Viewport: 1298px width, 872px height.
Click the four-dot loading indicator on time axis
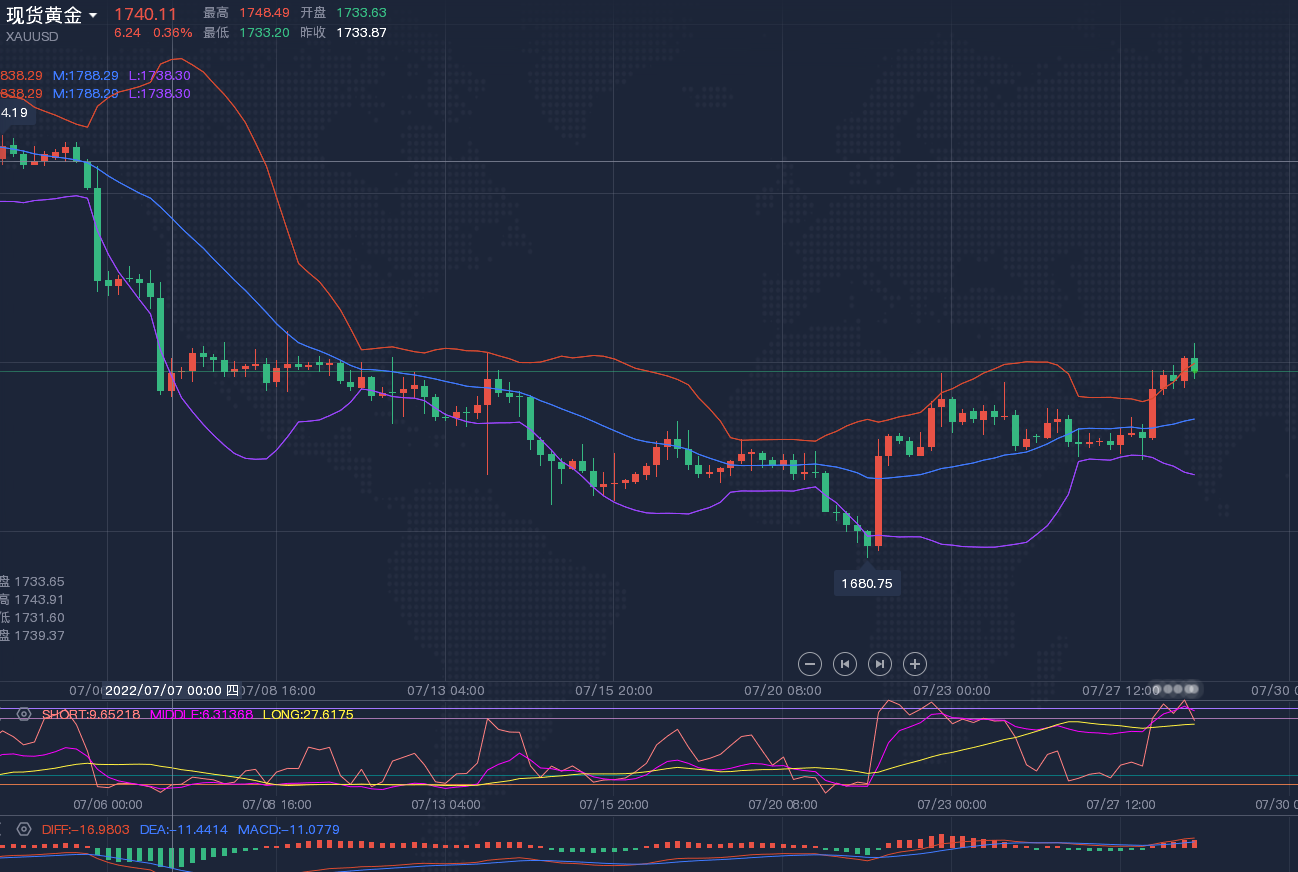pos(1174,689)
